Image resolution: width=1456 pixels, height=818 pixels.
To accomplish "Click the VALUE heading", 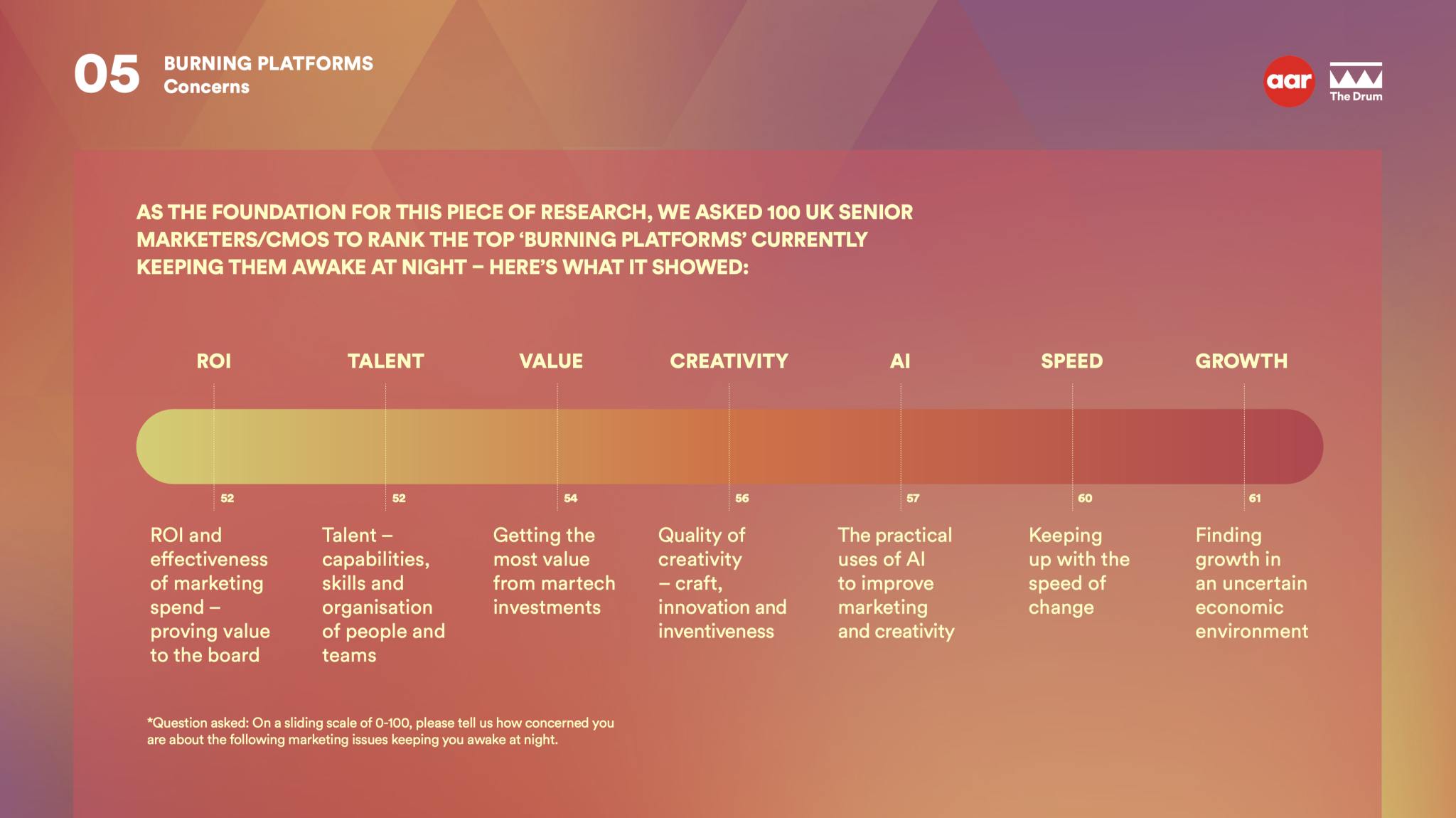I will coord(551,361).
